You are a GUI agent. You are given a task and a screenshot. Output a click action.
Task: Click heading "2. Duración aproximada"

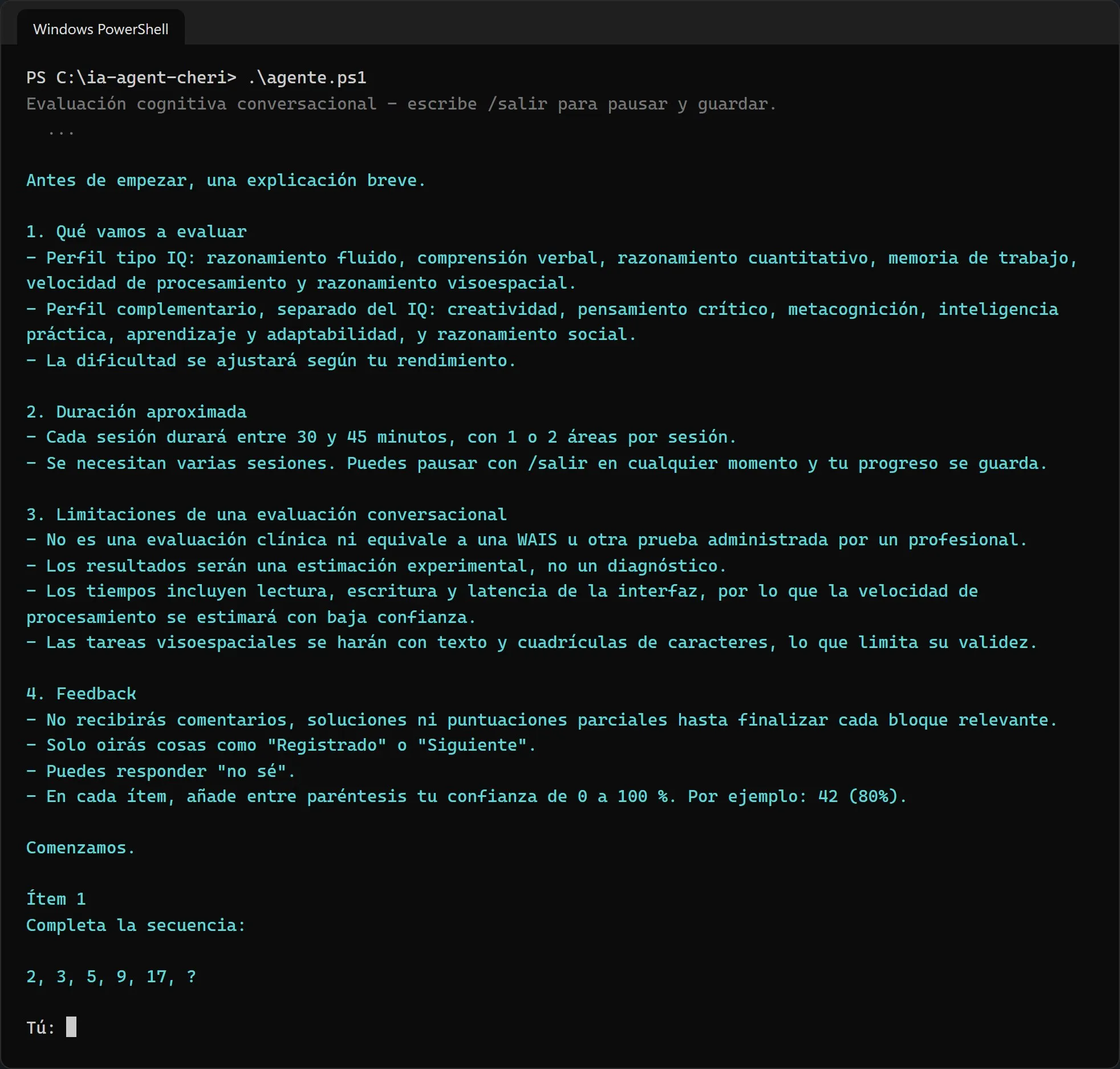136,412
